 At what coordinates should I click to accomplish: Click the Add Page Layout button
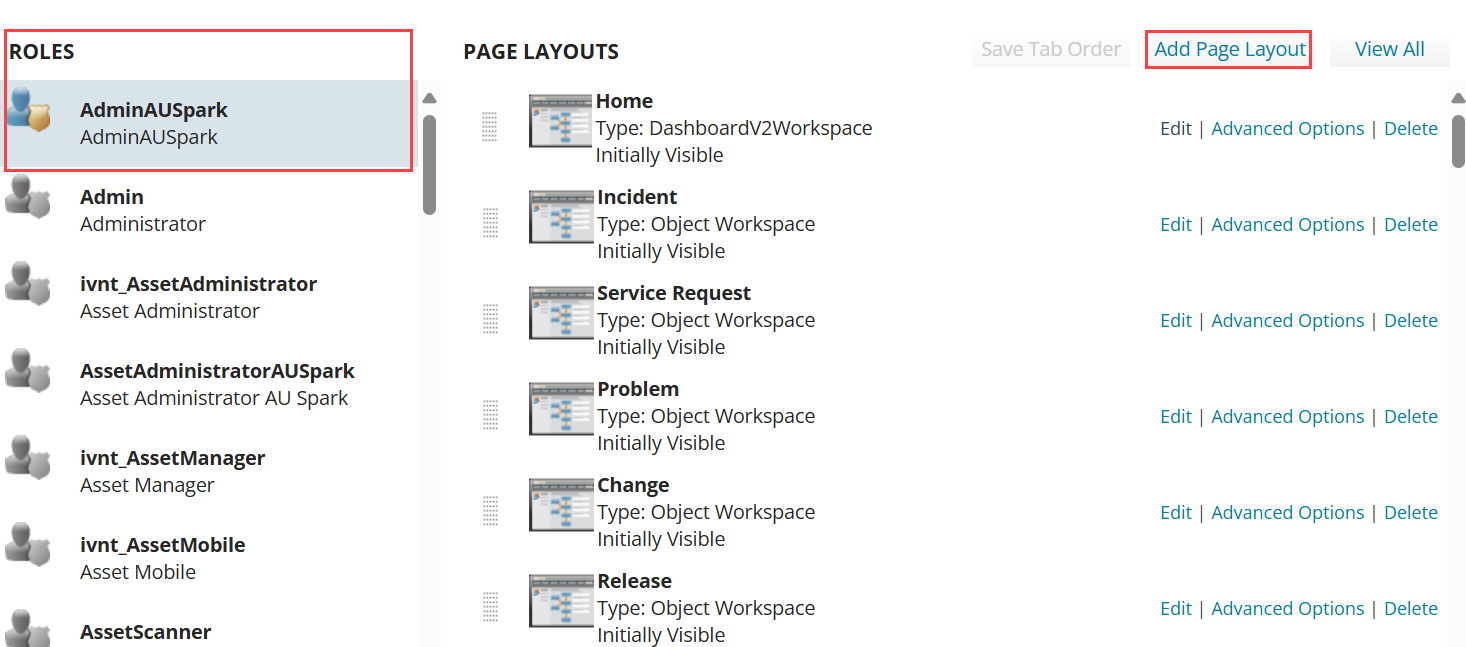(x=1229, y=49)
